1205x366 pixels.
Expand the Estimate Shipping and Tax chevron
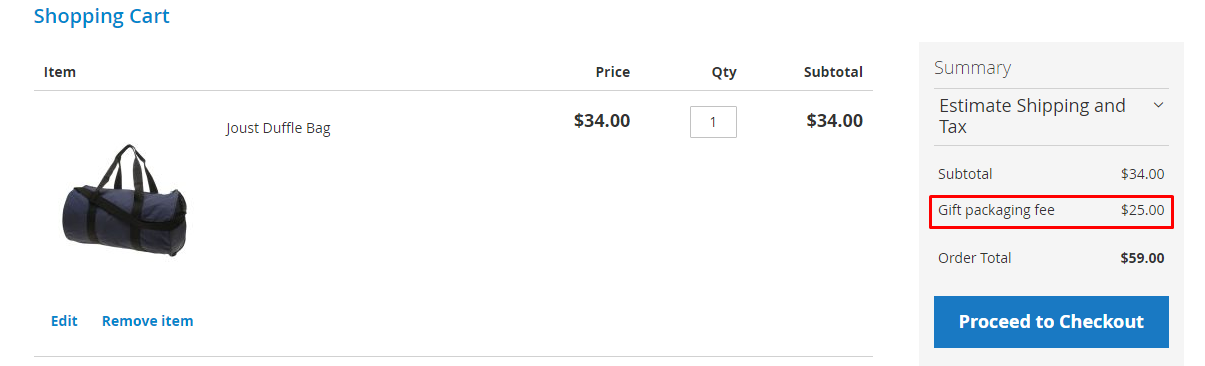(1159, 105)
